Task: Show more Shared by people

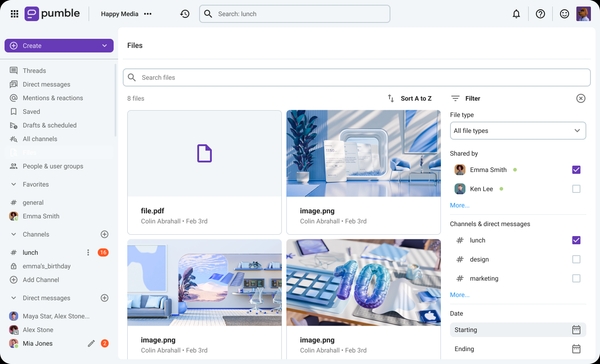Action: (x=459, y=205)
